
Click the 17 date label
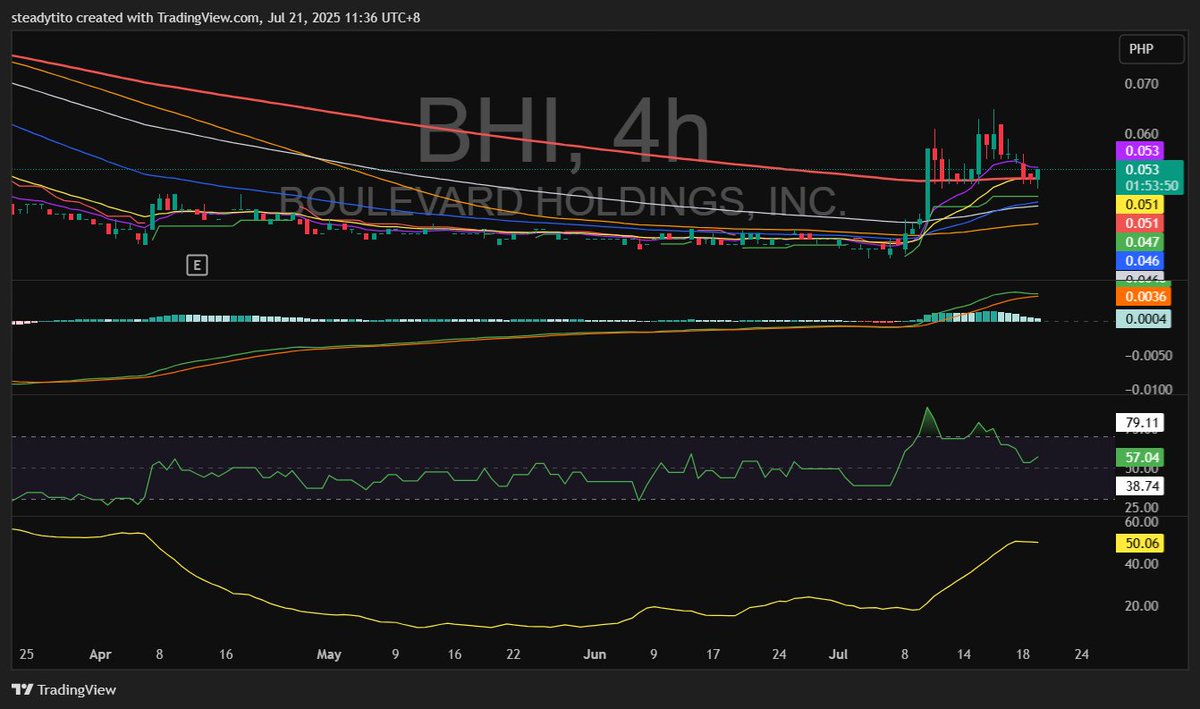(713, 656)
